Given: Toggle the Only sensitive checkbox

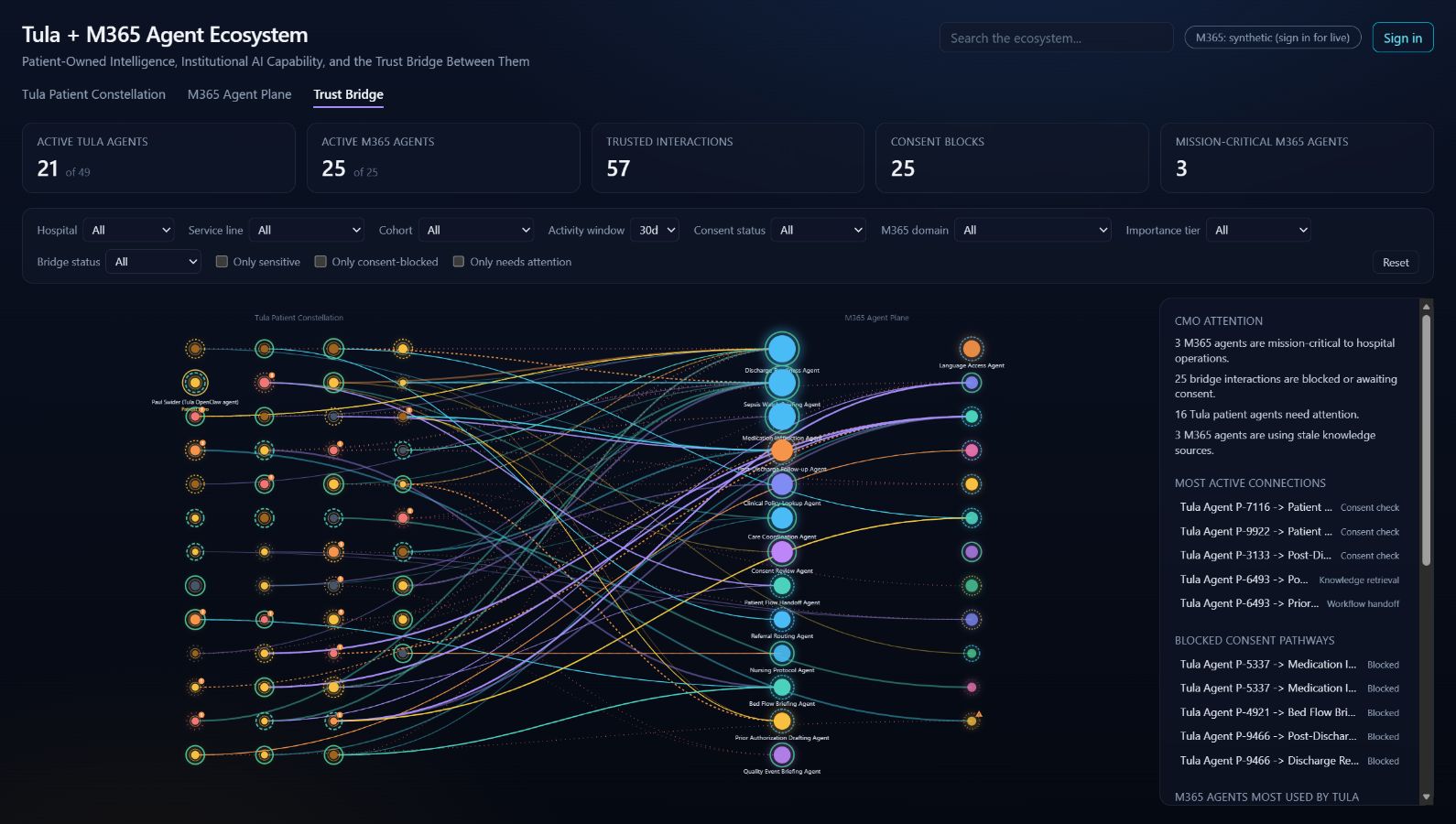Looking at the screenshot, I should pos(222,262).
